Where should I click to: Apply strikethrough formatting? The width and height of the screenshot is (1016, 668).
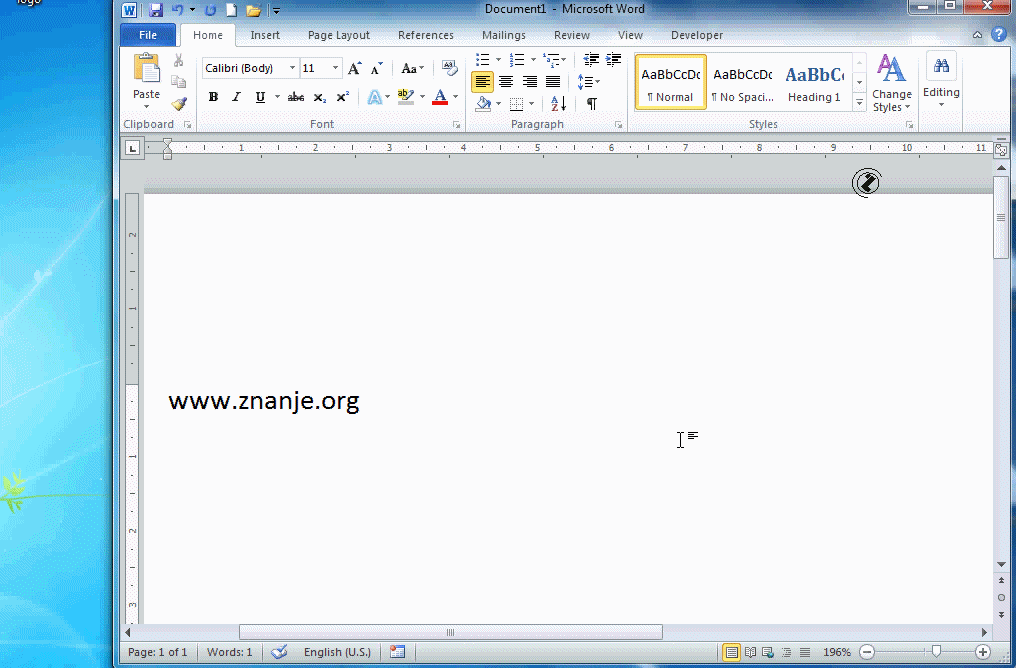(x=295, y=97)
